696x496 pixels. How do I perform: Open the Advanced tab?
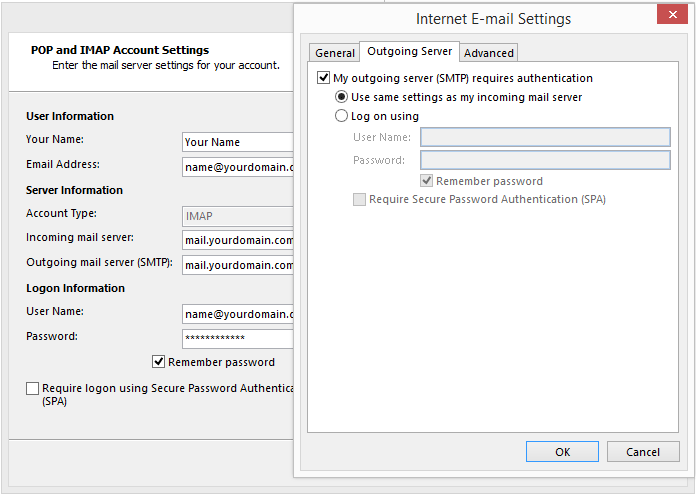pos(489,53)
